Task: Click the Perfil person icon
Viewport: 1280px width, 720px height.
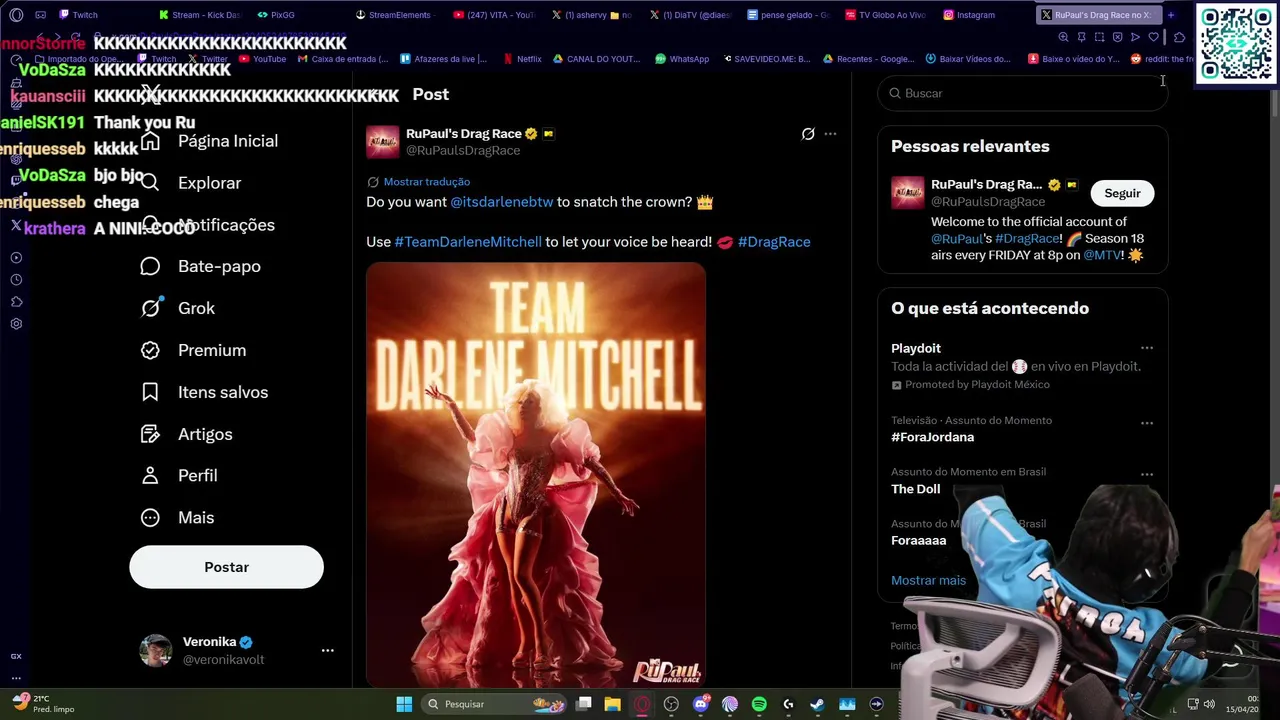Action: pyautogui.click(x=150, y=476)
